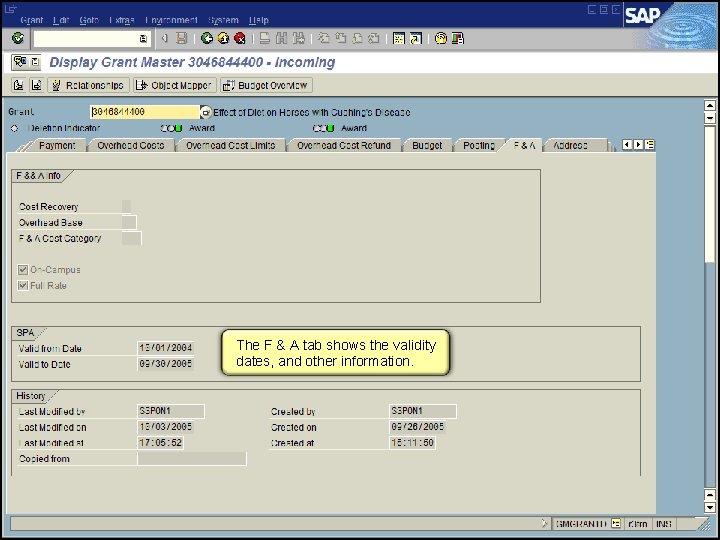Open the Extras menu
720x540 pixels.
(122, 20)
